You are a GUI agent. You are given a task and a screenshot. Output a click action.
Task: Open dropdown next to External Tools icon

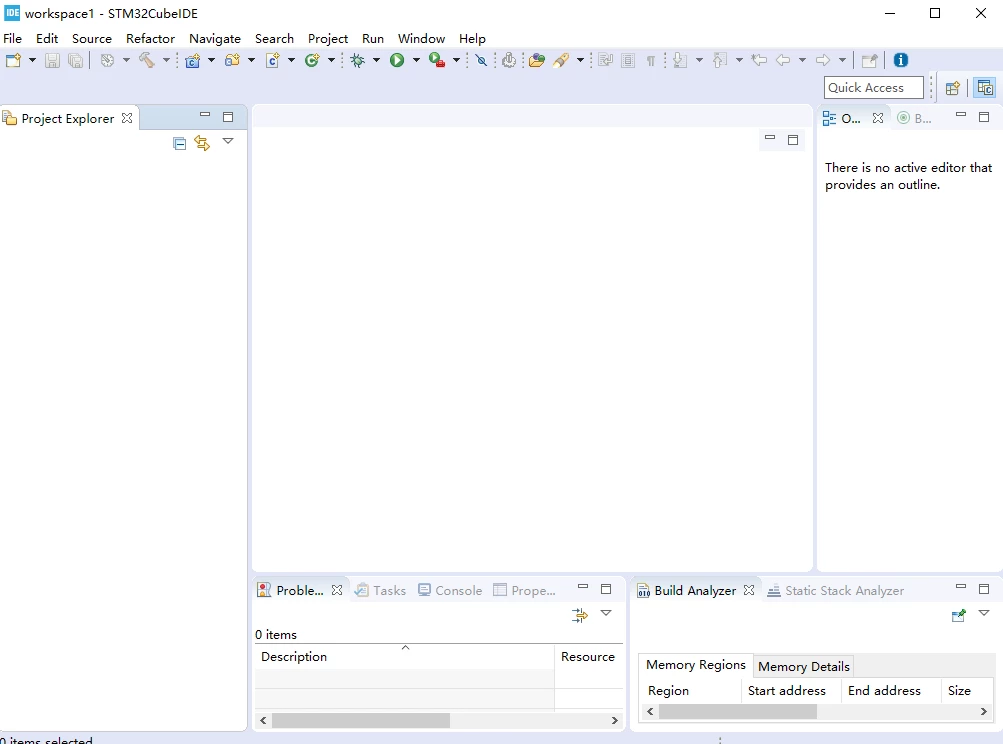click(456, 60)
